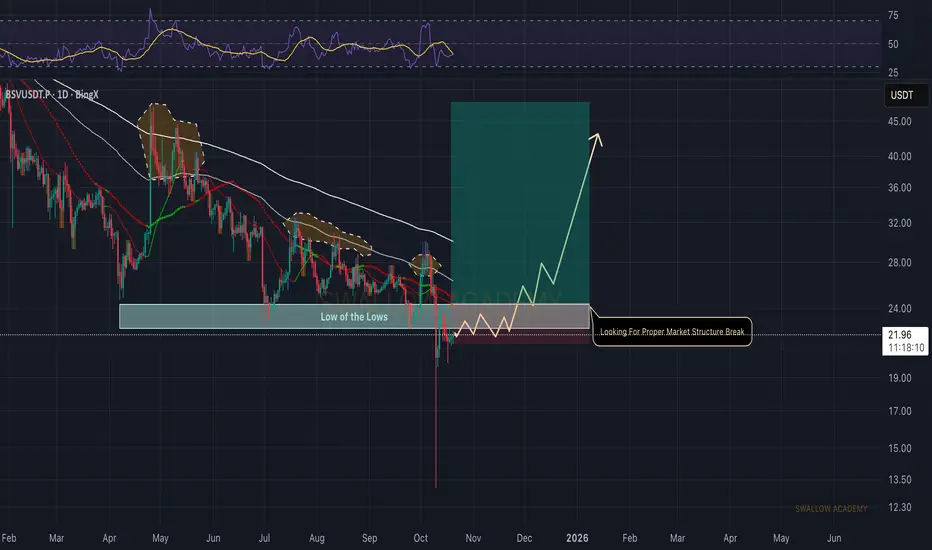Image resolution: width=932 pixels, height=550 pixels.
Task: Click the projection arrow head tip
Action: point(599,135)
